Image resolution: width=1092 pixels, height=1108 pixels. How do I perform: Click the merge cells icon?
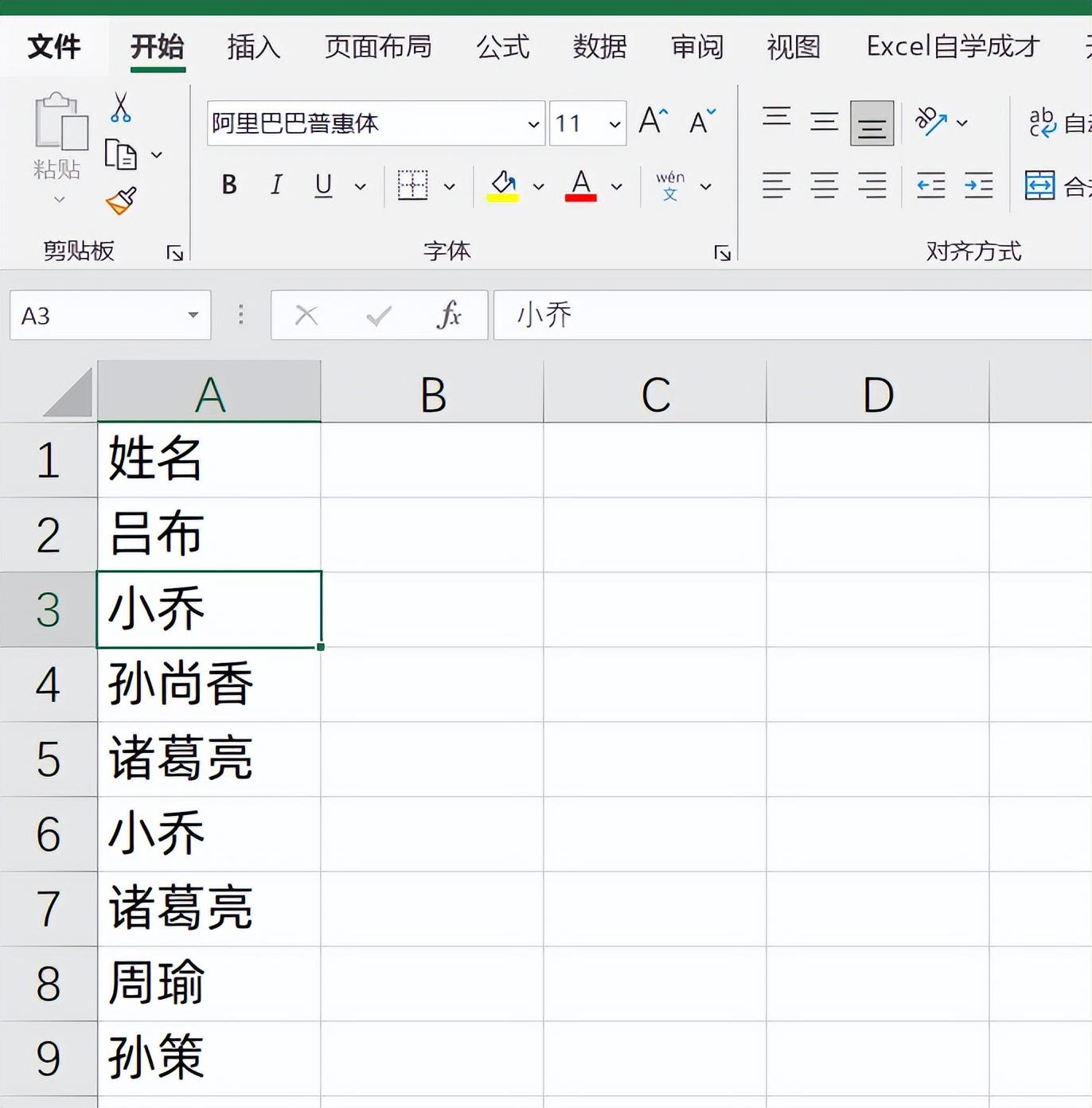(1039, 185)
